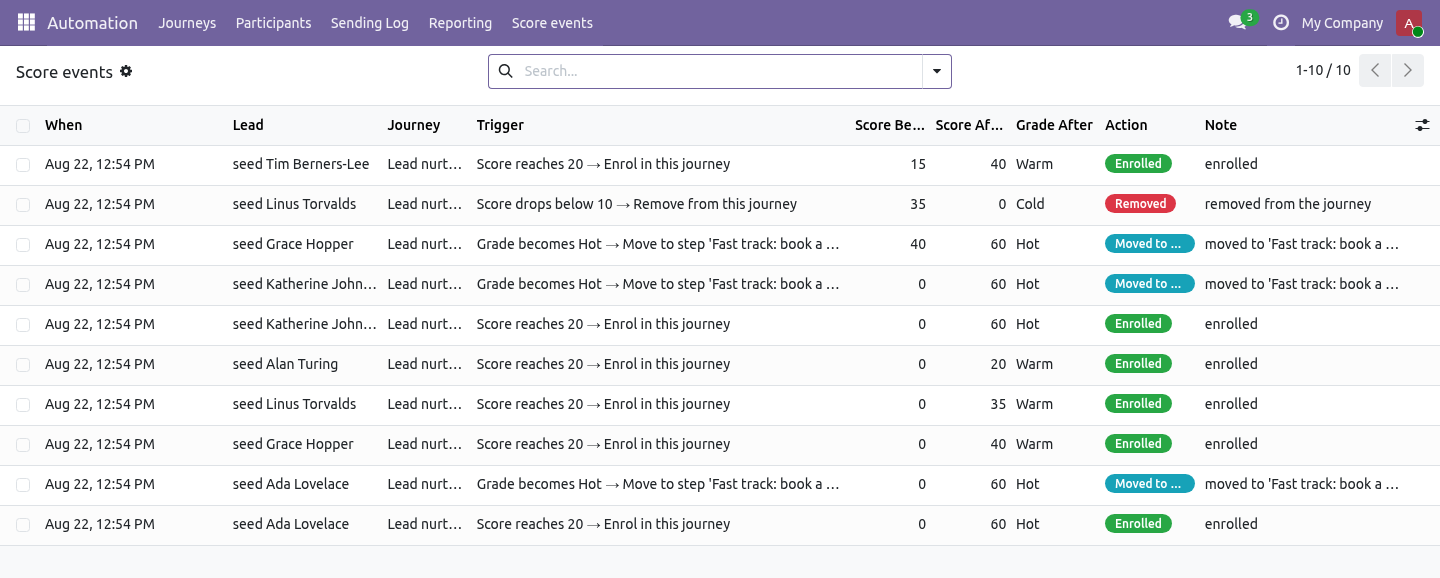Sort by the Trigger column header
Image resolution: width=1440 pixels, height=578 pixels.
pos(500,125)
